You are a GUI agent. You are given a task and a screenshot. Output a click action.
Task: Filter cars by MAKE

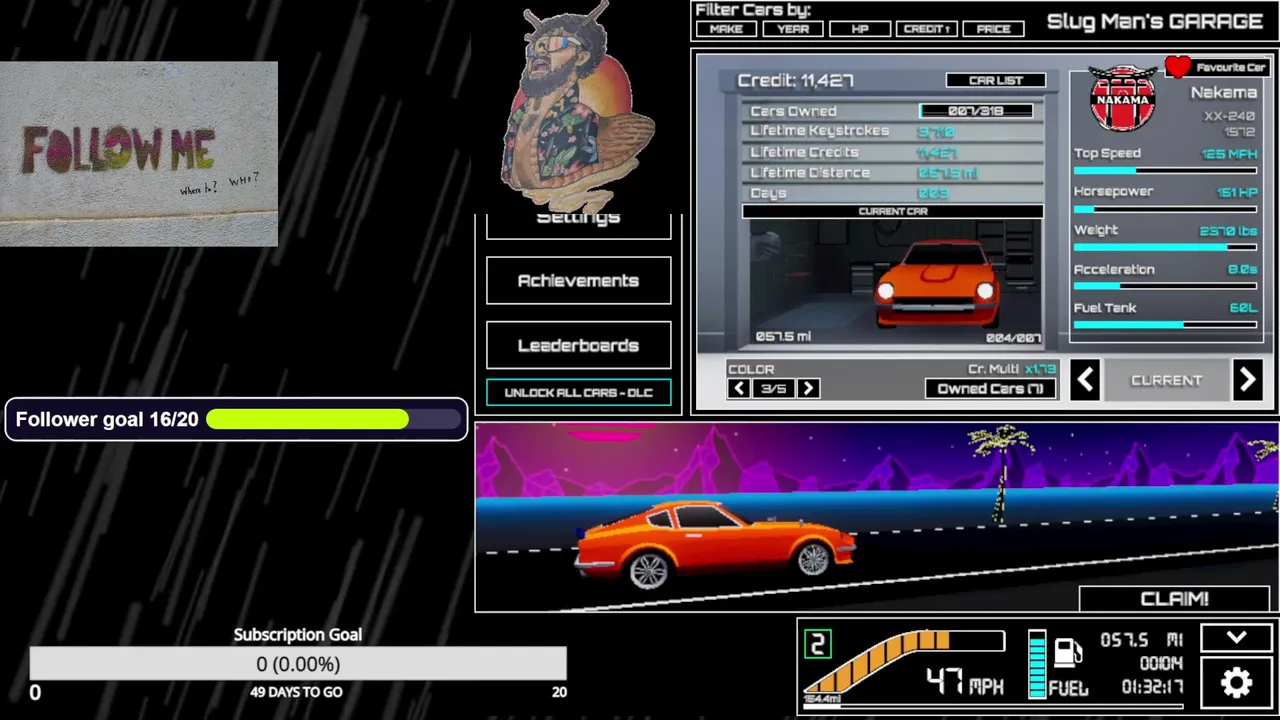point(726,29)
